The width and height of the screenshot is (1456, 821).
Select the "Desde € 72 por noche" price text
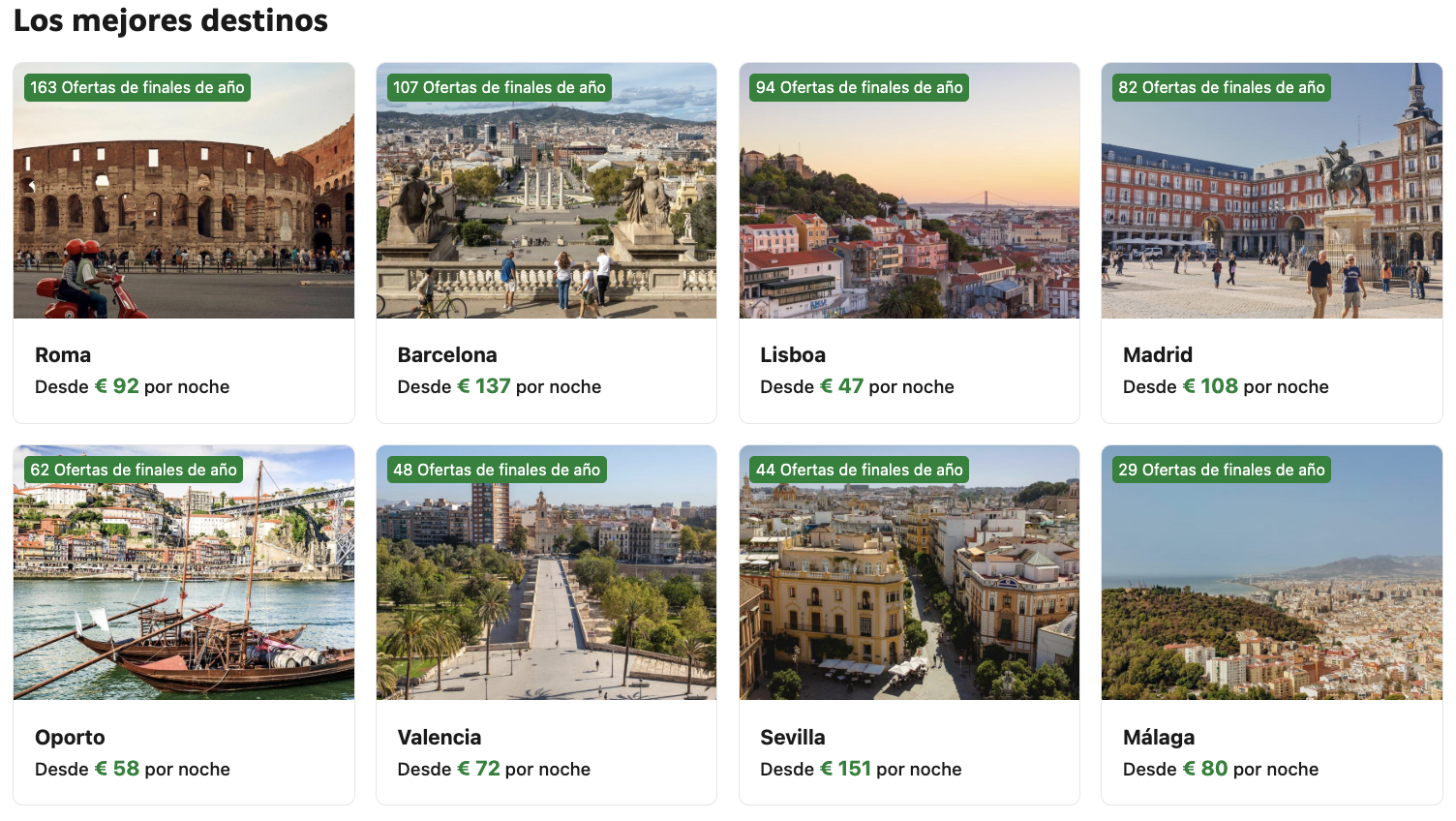[x=494, y=770]
